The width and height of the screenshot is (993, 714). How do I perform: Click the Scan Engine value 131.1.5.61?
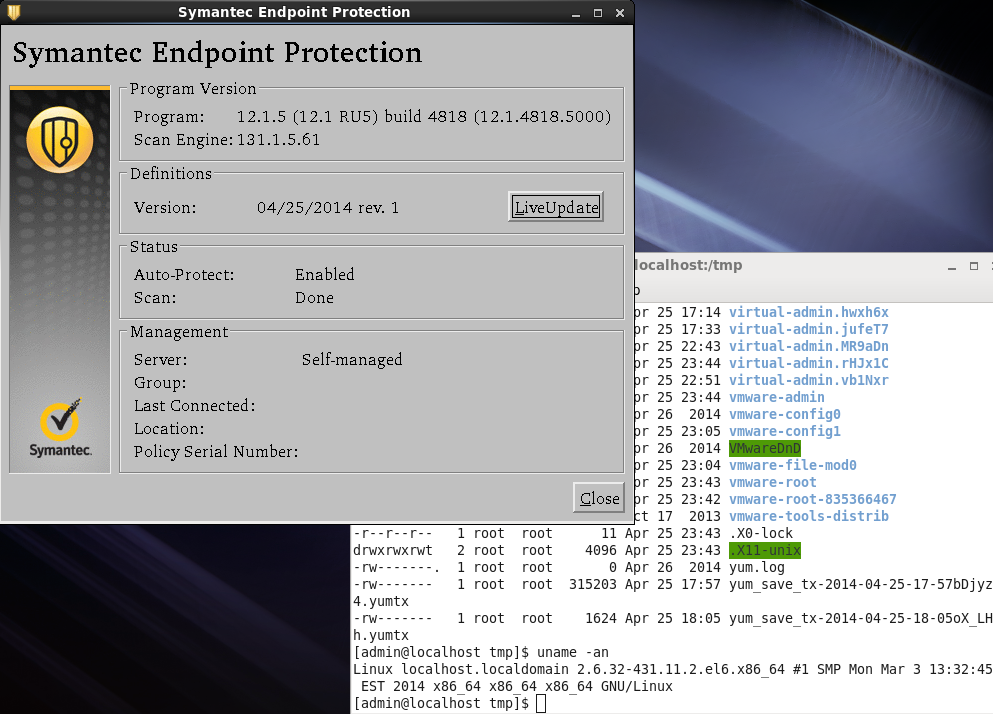pos(279,139)
